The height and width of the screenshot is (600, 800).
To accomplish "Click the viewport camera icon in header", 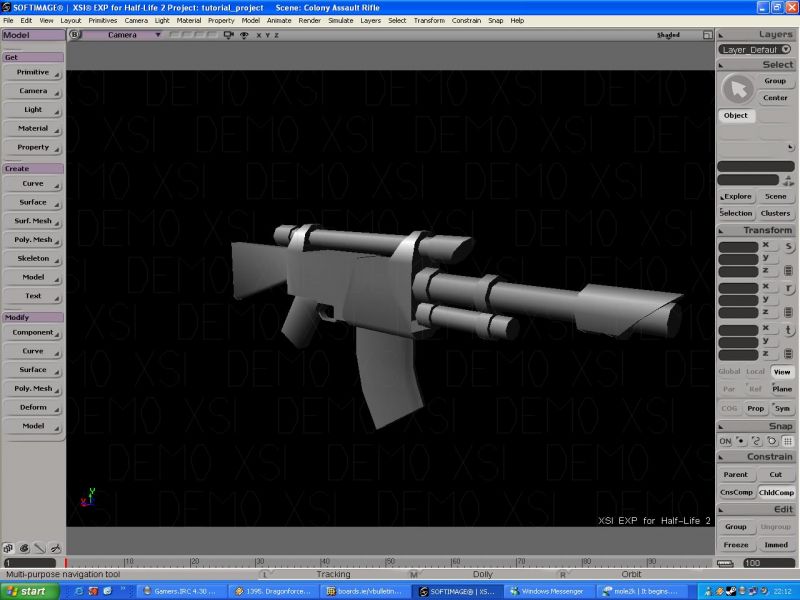I will coord(229,35).
